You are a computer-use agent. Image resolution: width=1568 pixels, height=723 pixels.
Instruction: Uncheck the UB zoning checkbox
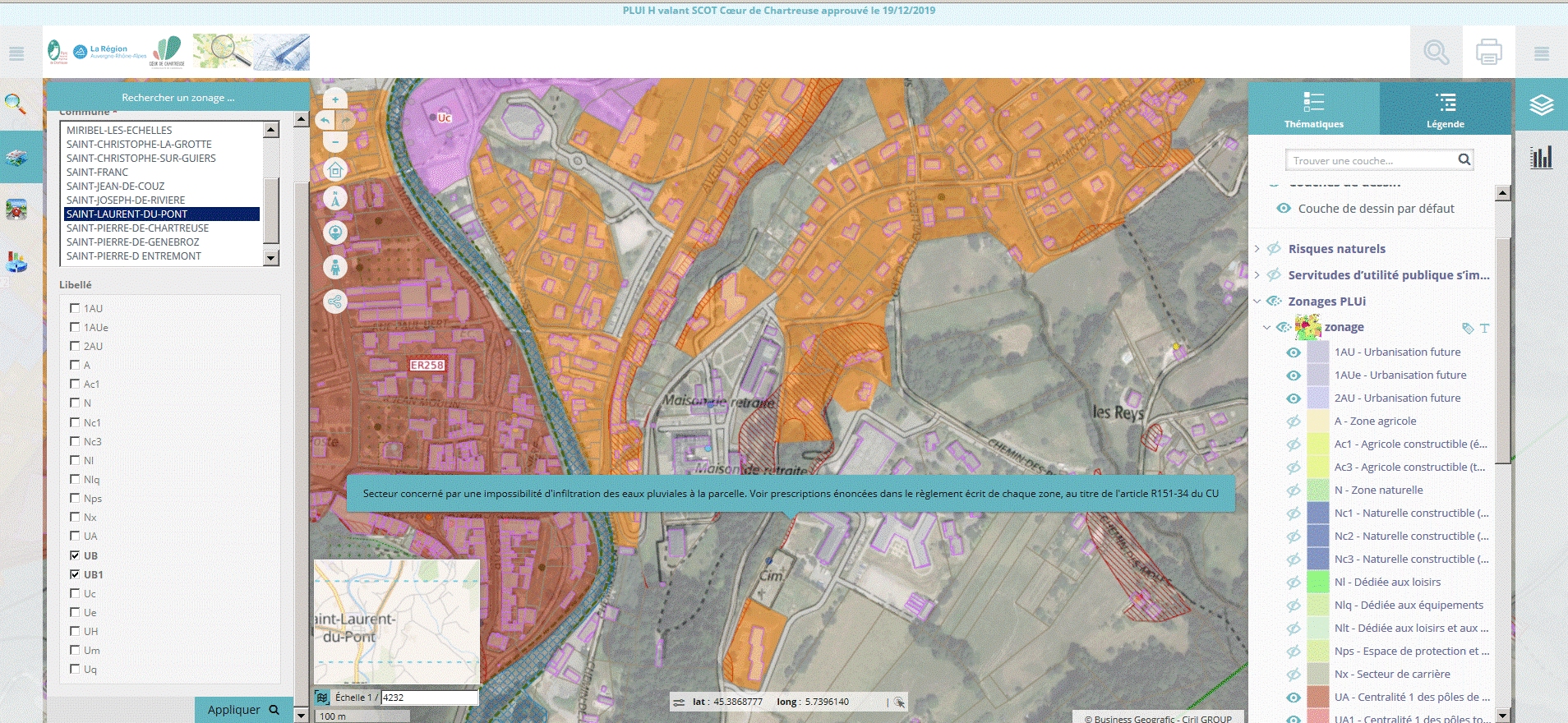click(x=75, y=555)
